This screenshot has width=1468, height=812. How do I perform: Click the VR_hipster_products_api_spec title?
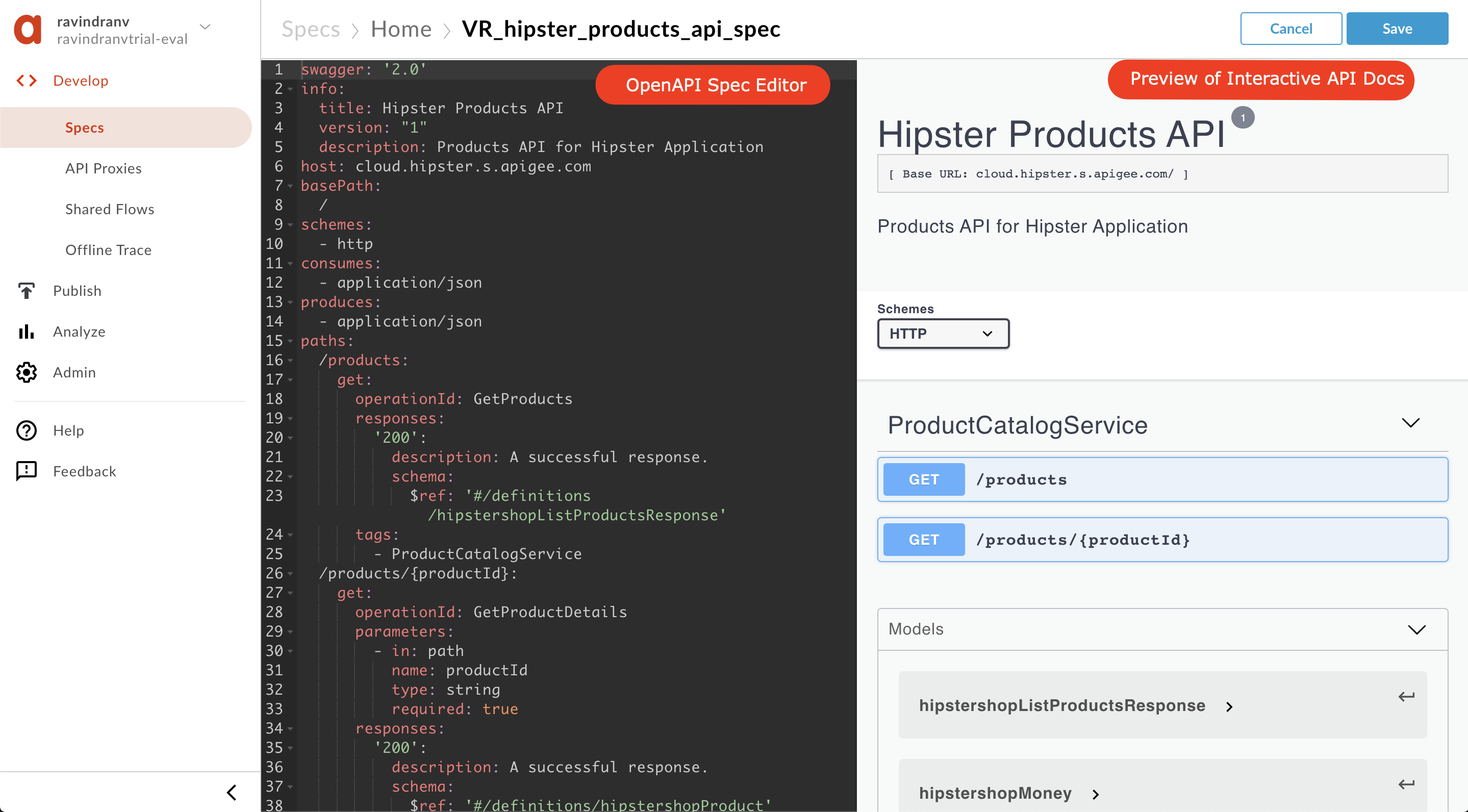point(621,29)
